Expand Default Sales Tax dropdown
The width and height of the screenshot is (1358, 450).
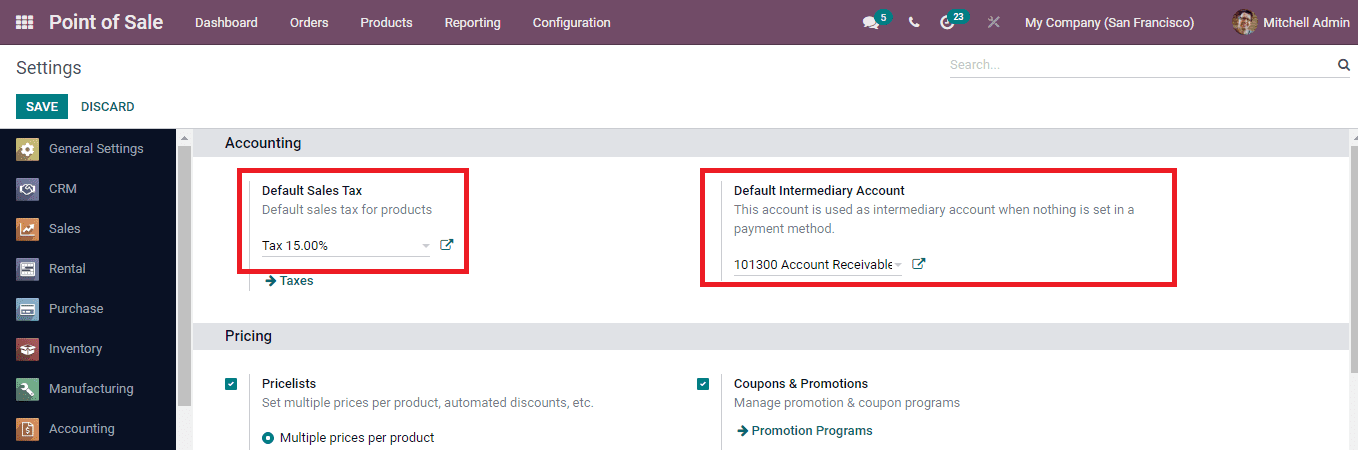tap(425, 246)
